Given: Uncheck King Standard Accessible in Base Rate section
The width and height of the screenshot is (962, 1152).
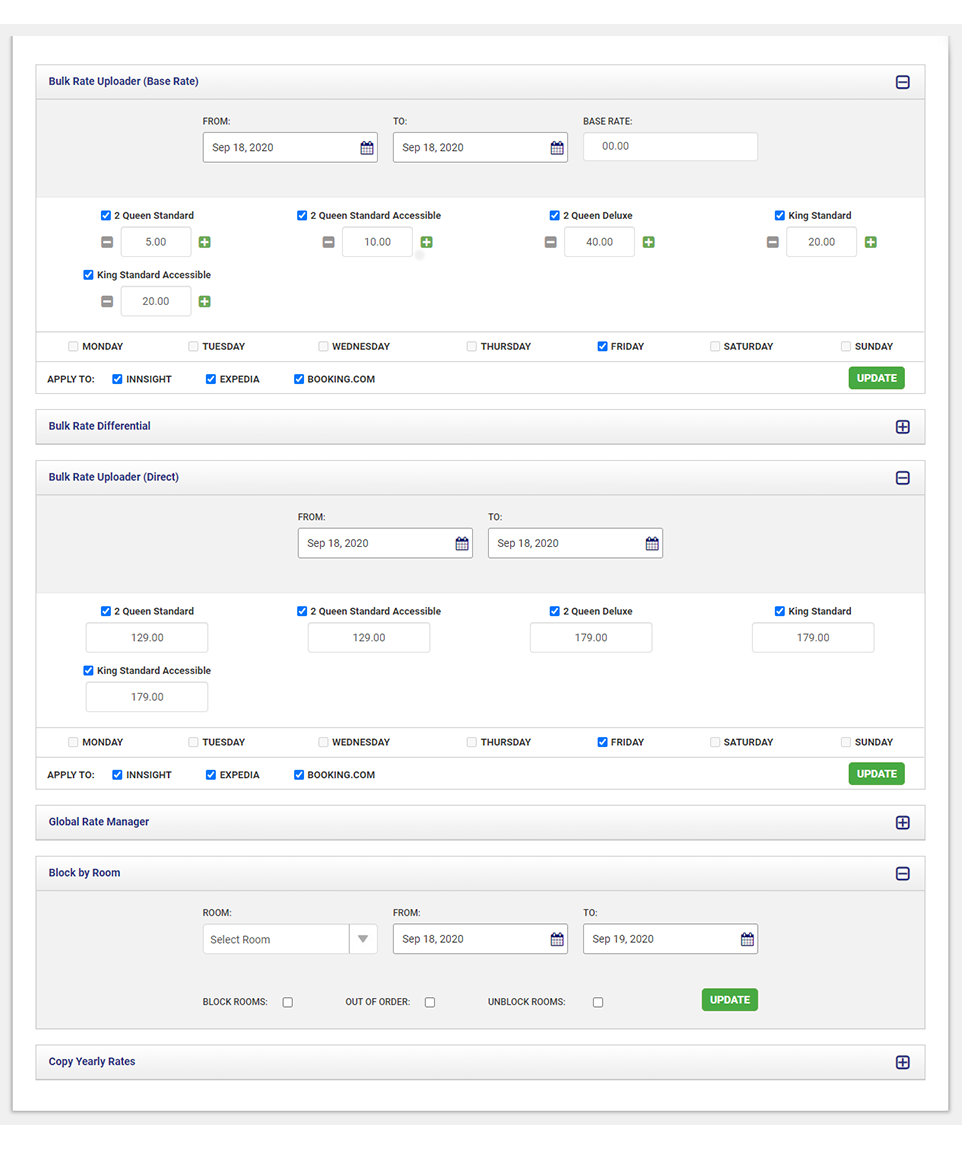Looking at the screenshot, I should pyautogui.click(x=88, y=275).
